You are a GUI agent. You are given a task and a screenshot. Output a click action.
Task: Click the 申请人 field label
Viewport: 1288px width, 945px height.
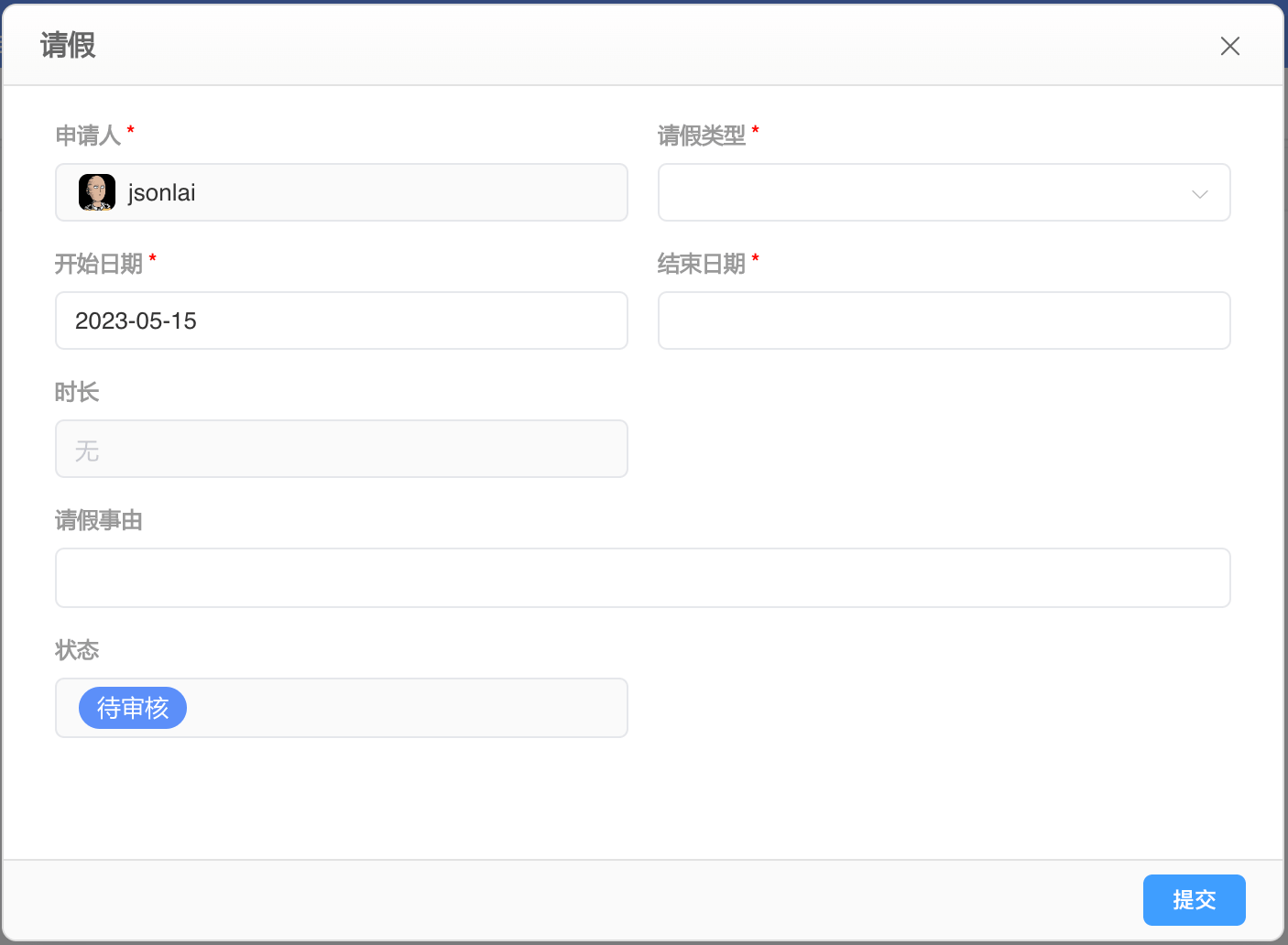88,136
